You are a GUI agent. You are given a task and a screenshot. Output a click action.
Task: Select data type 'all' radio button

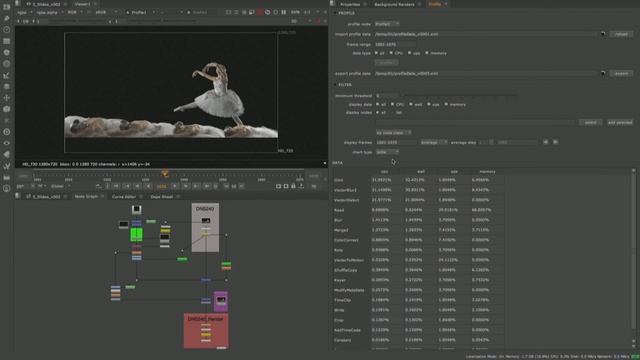[x=376, y=53]
